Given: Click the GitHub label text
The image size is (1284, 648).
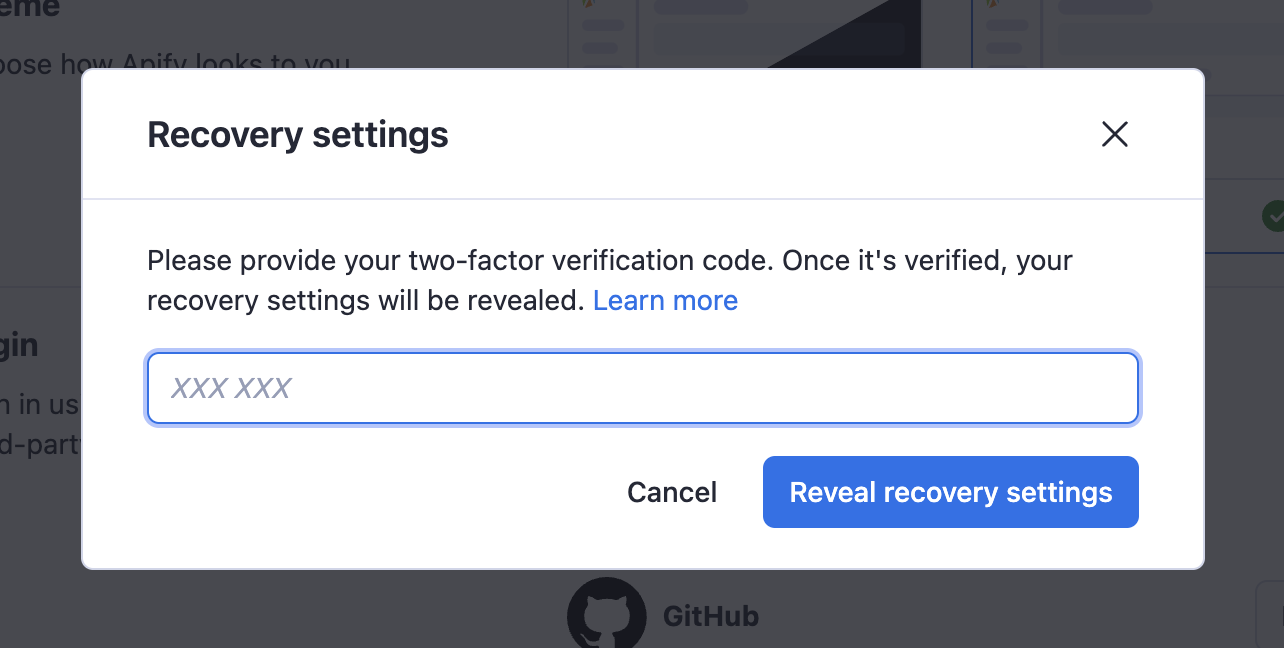Looking at the screenshot, I should coord(709,616).
